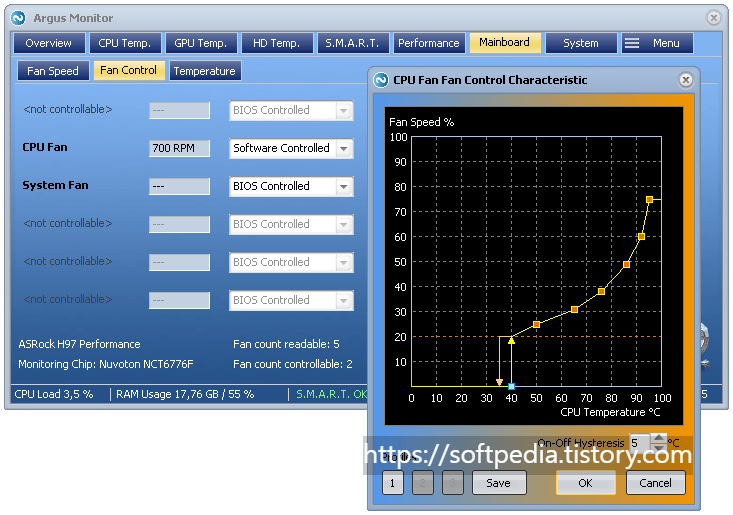Click the System Fan RPM field

(179, 186)
